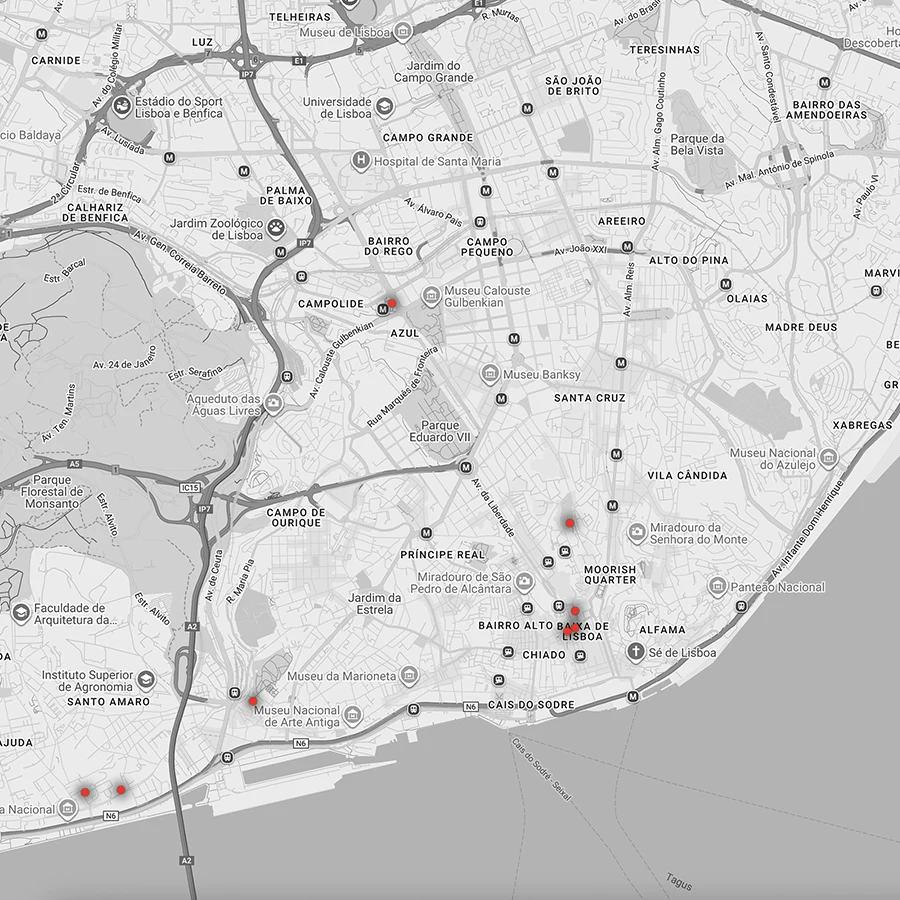Open the Sé de Lisboa church marker
The image size is (900, 900).
pyautogui.click(x=634, y=652)
